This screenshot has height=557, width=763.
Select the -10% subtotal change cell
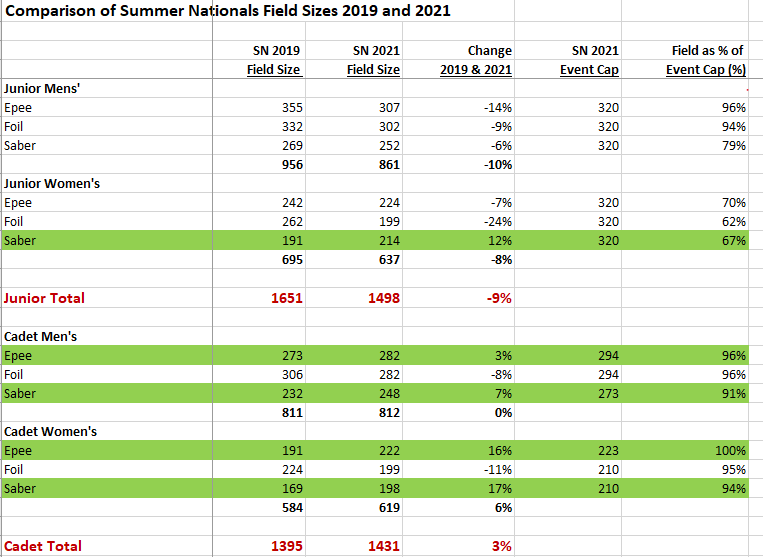point(498,164)
